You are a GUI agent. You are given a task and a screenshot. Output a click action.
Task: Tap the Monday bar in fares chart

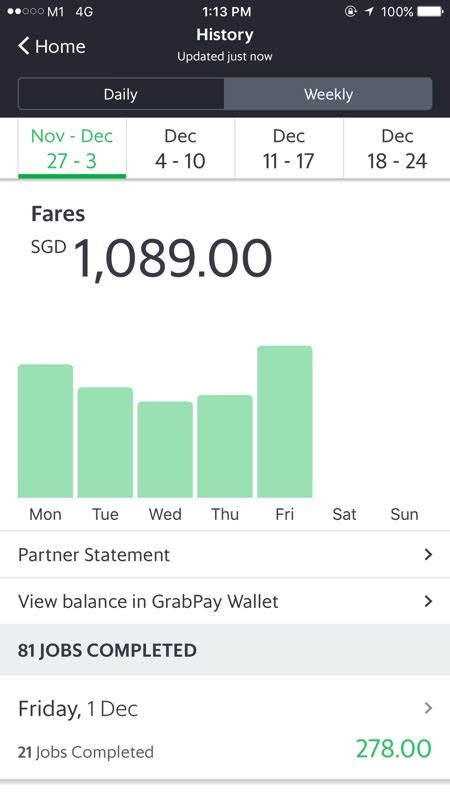click(x=45, y=431)
